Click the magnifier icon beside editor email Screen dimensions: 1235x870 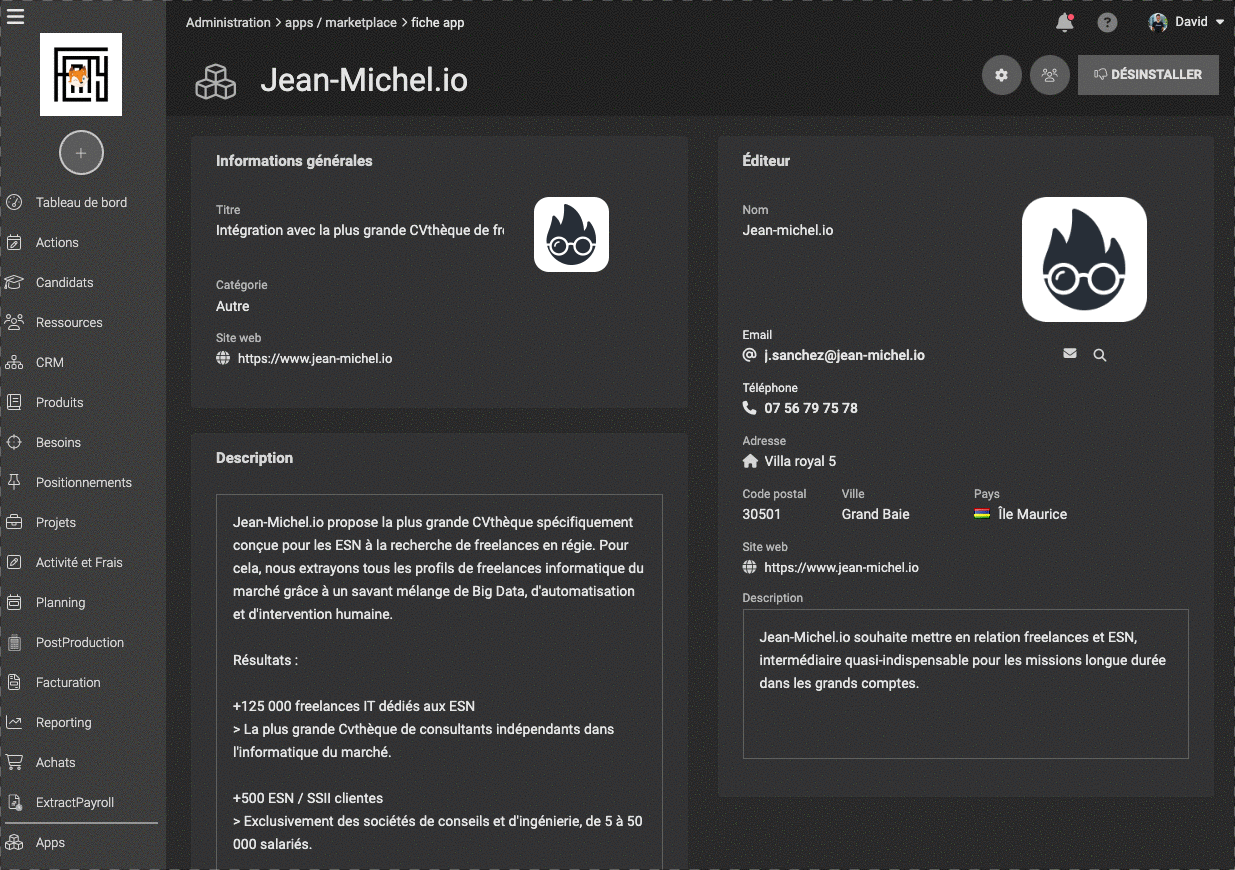(x=1100, y=355)
